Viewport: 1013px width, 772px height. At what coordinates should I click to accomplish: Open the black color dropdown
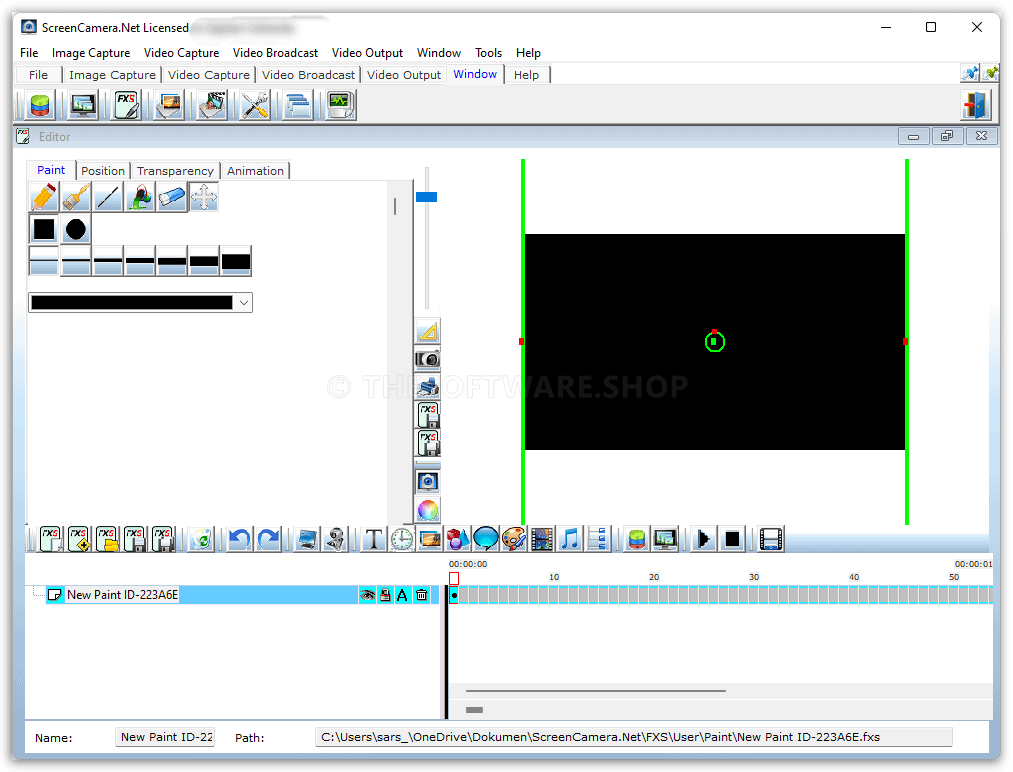click(x=244, y=302)
